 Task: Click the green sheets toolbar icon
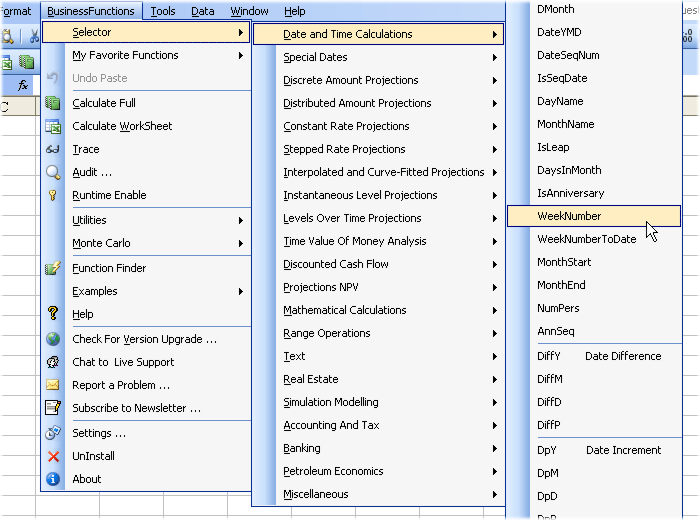point(26,62)
